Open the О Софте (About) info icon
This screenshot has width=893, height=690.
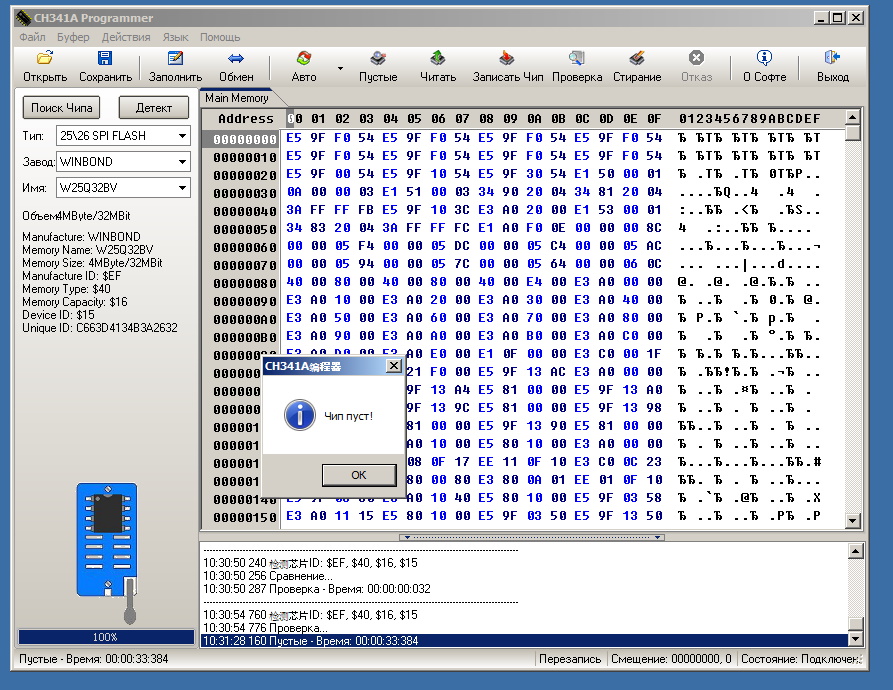pyautogui.click(x=764, y=59)
